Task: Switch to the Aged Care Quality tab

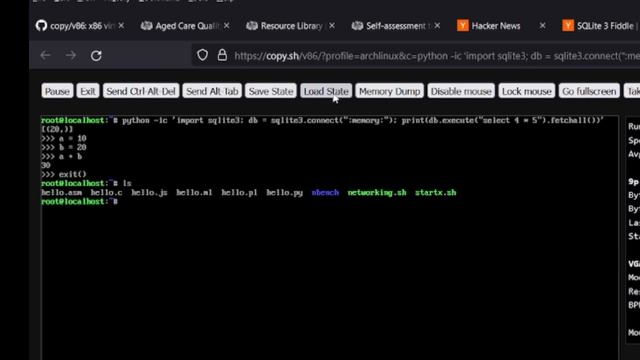Action: (186, 26)
